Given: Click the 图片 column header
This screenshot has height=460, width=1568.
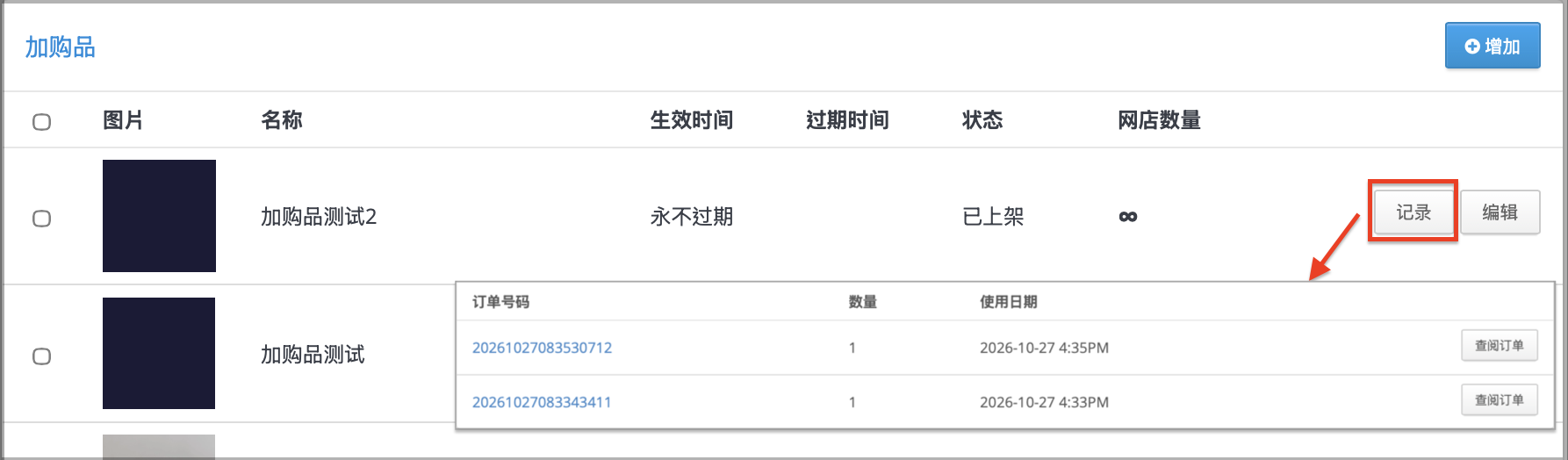Looking at the screenshot, I should [x=123, y=120].
